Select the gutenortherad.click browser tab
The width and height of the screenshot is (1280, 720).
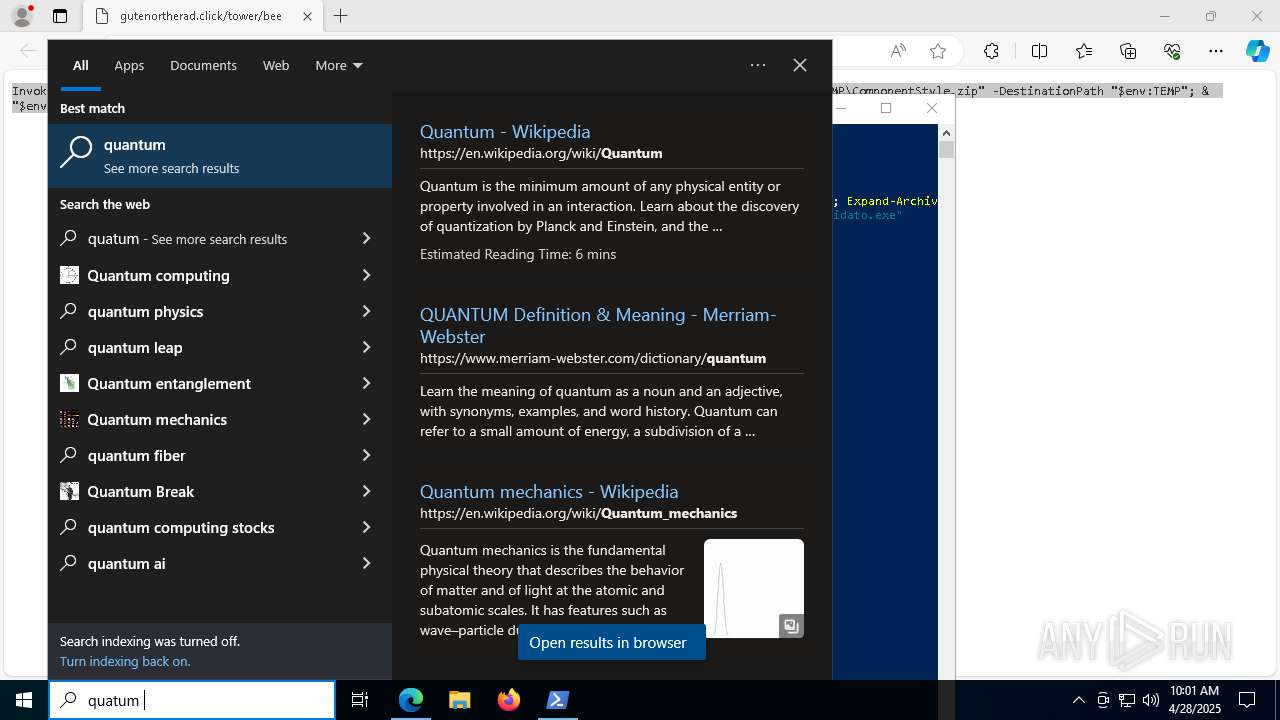point(200,16)
